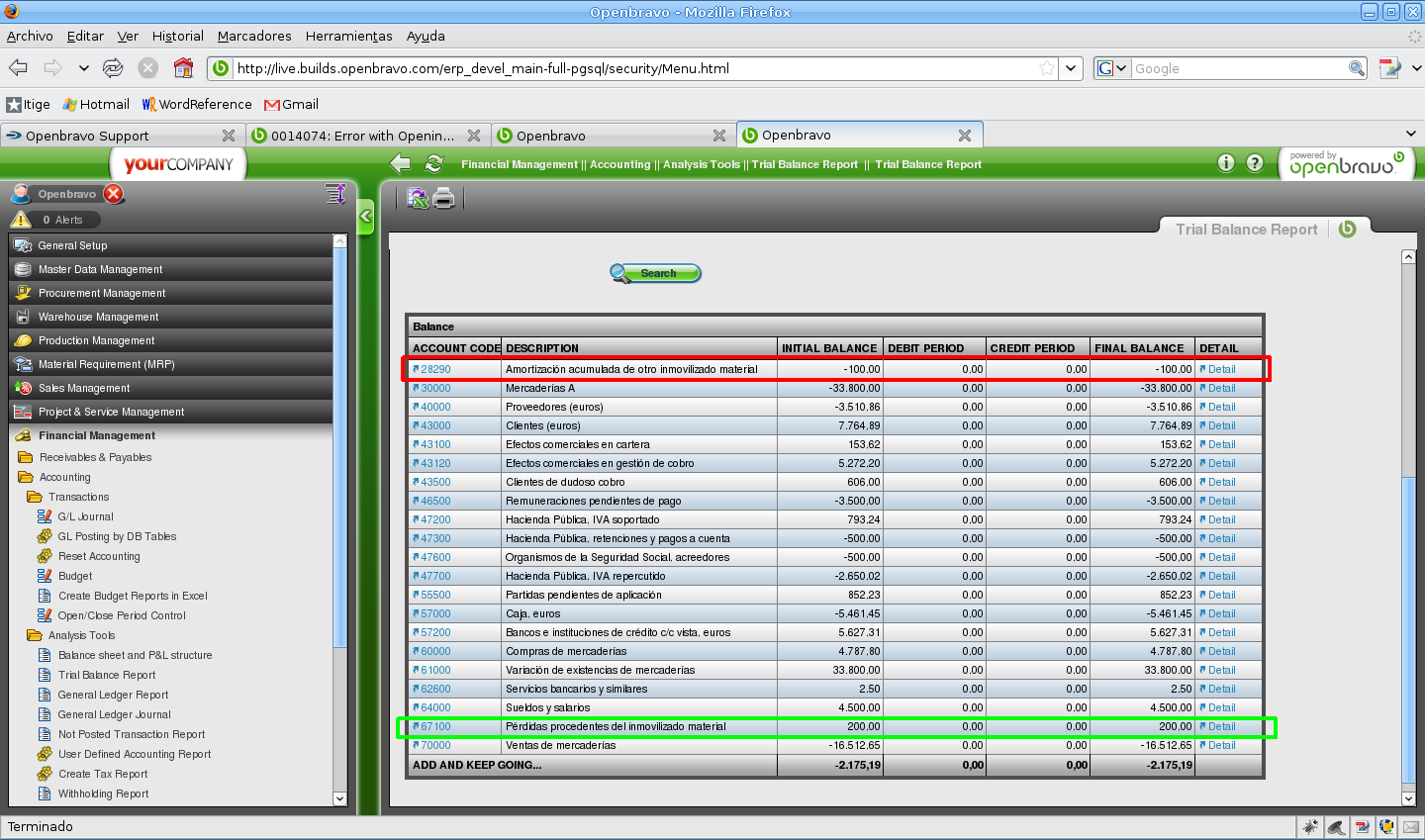Switch to the Openbravo Support tab
This screenshot has height=840, width=1425.
87,136
